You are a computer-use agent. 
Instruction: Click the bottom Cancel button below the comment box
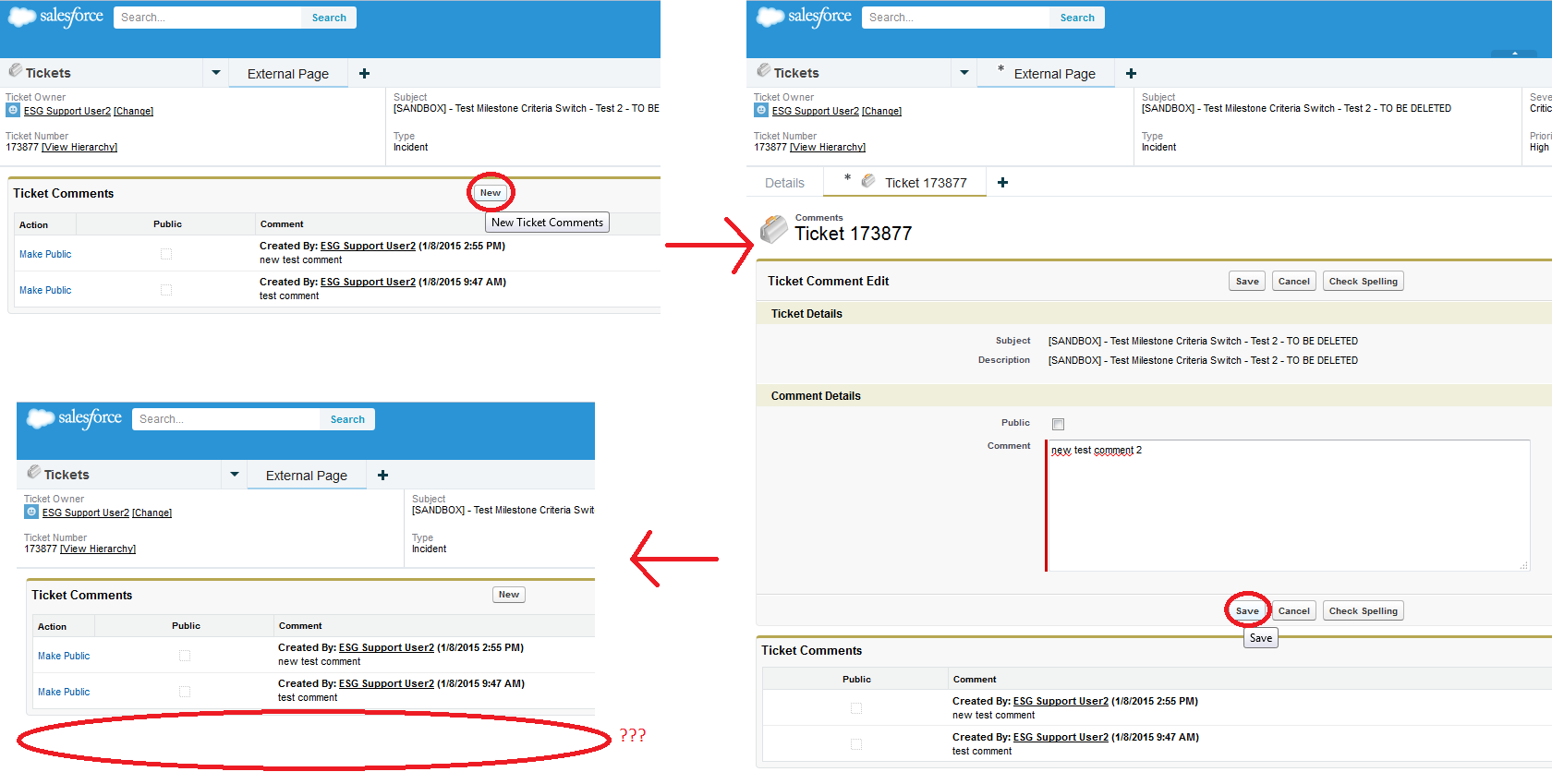pos(1294,611)
